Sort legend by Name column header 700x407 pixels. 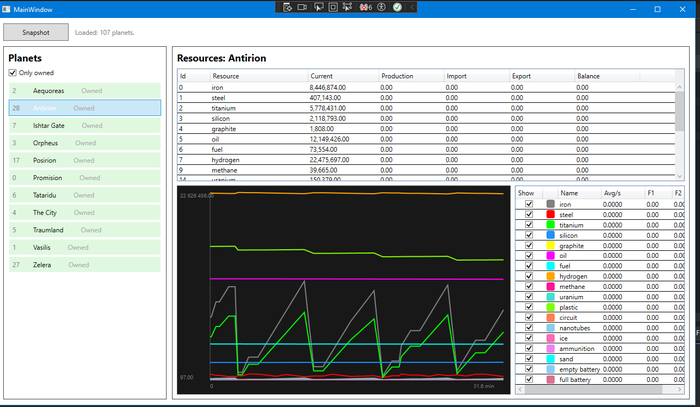(x=579, y=193)
